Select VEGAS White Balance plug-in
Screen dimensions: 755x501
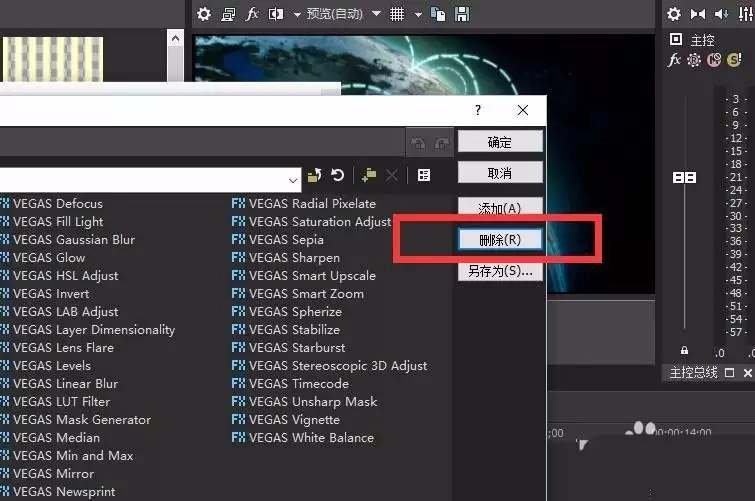pyautogui.click(x=302, y=437)
